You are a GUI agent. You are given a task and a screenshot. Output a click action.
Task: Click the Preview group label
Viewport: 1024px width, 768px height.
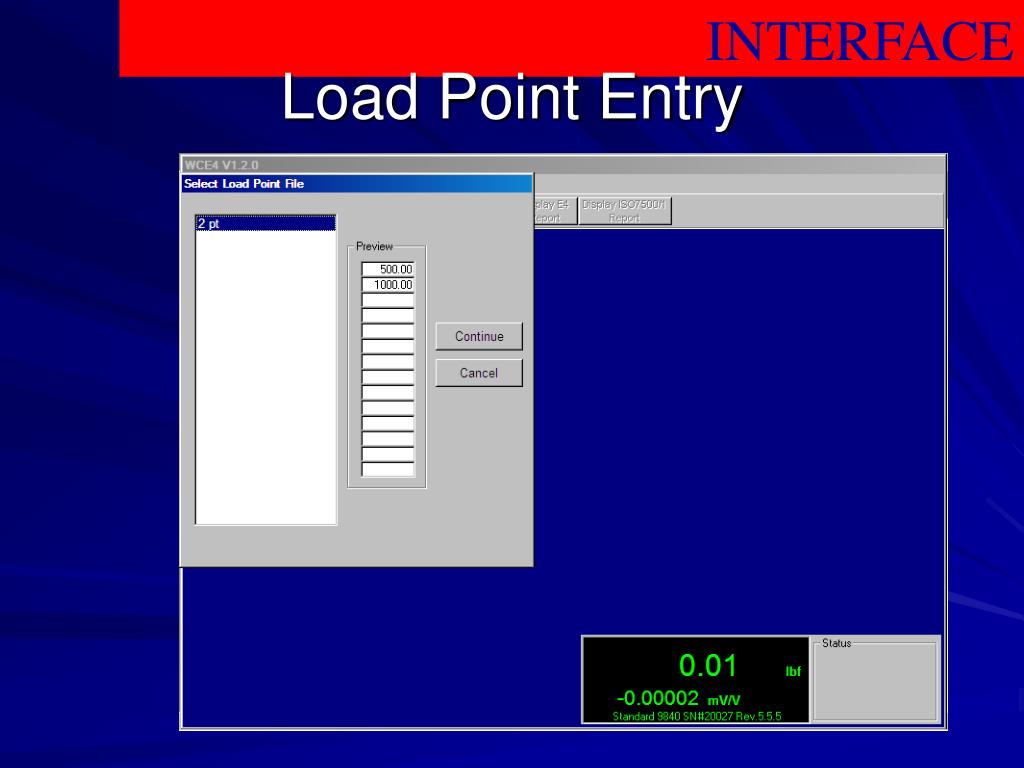[374, 246]
